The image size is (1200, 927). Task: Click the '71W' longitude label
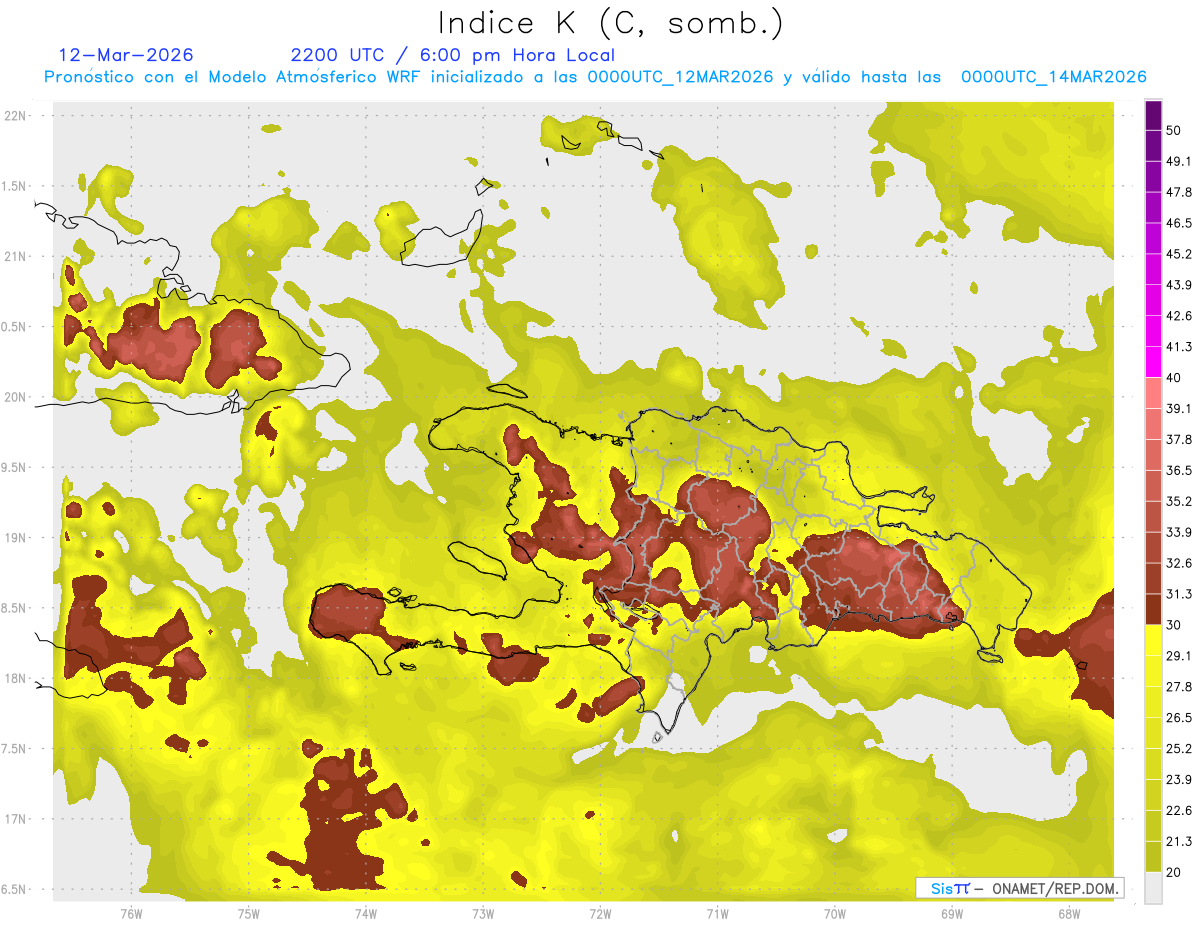click(x=717, y=913)
